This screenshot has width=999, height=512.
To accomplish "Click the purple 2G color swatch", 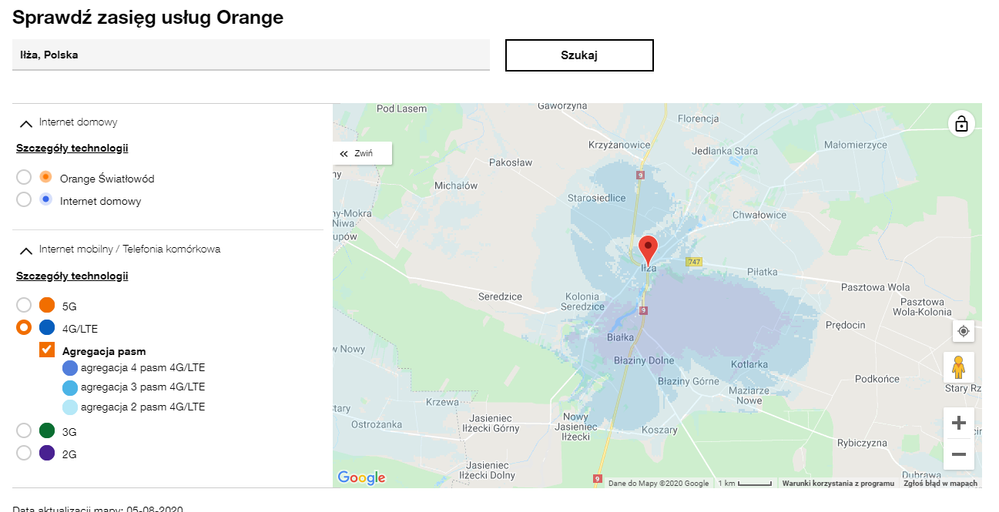I will click(47, 453).
